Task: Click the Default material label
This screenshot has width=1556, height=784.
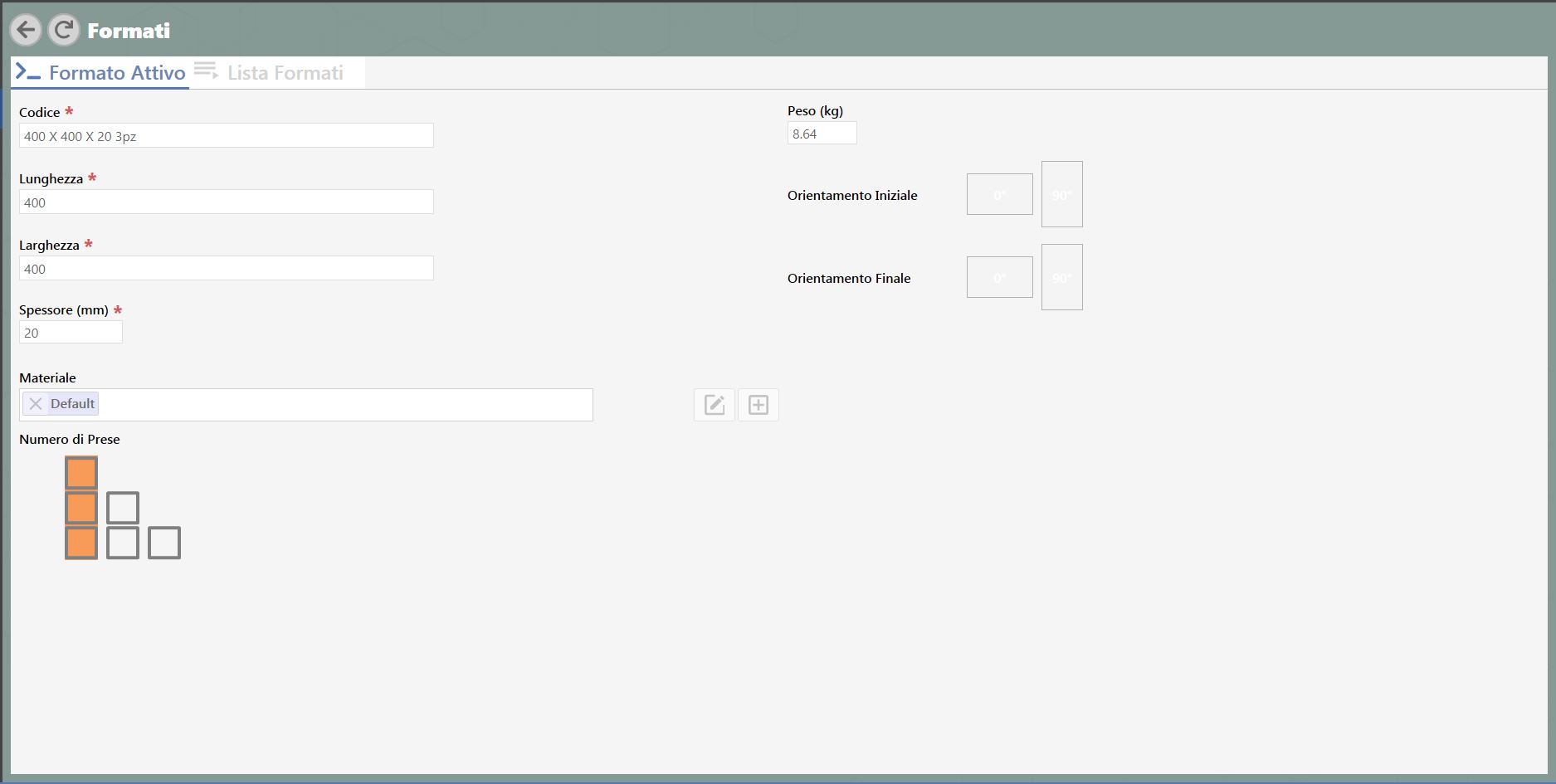Action: (72, 404)
